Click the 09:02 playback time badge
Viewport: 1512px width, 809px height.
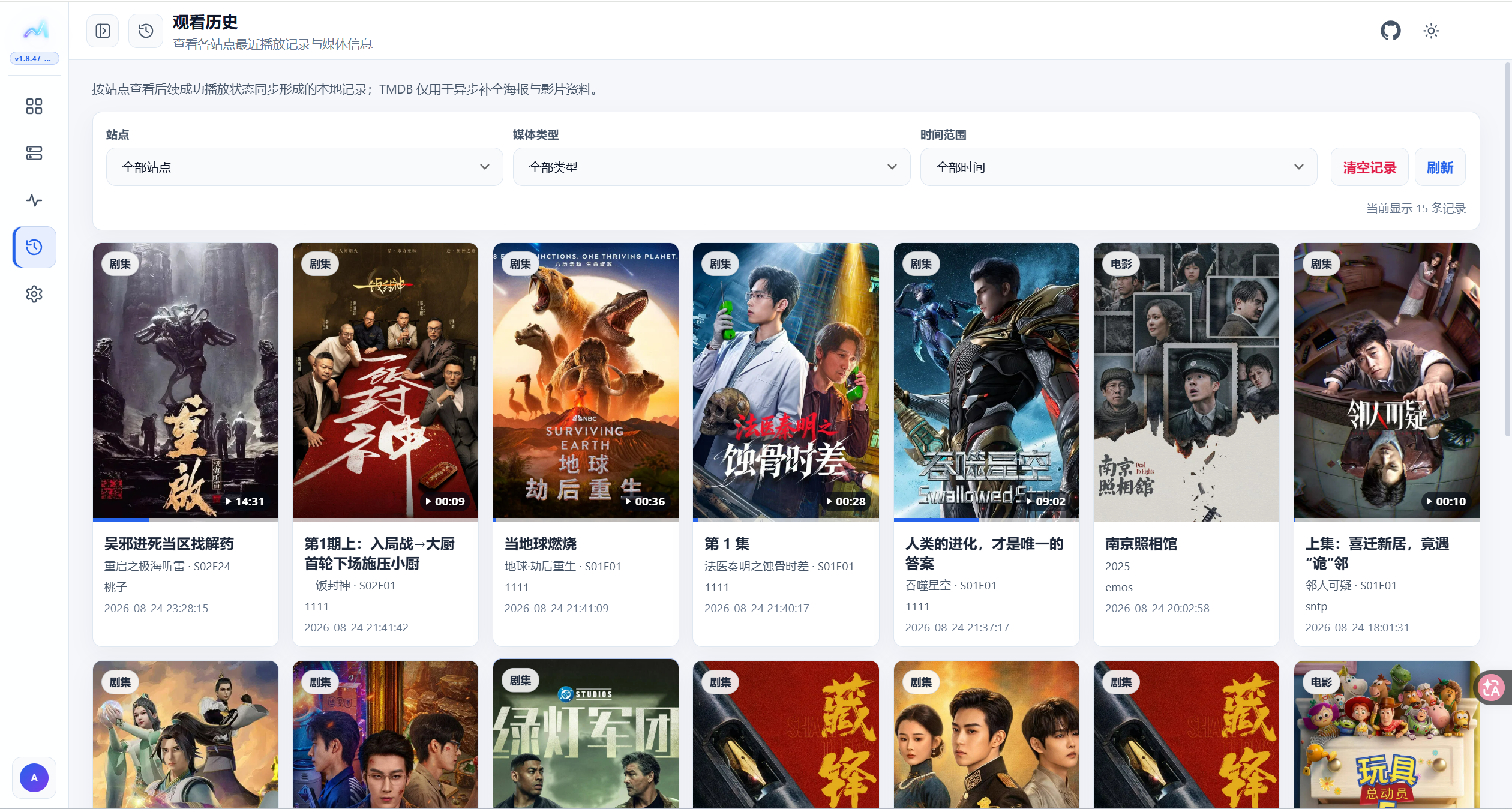1046,501
